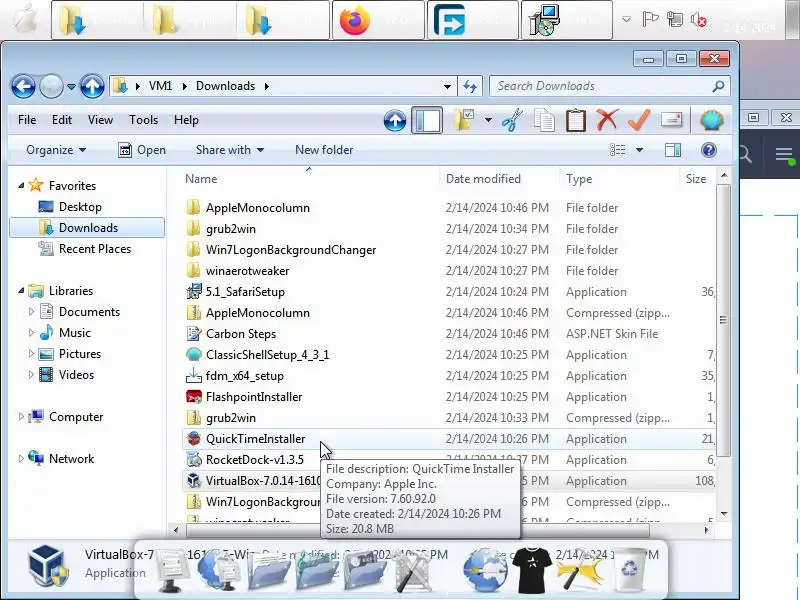Expand the Documents library

31,312
